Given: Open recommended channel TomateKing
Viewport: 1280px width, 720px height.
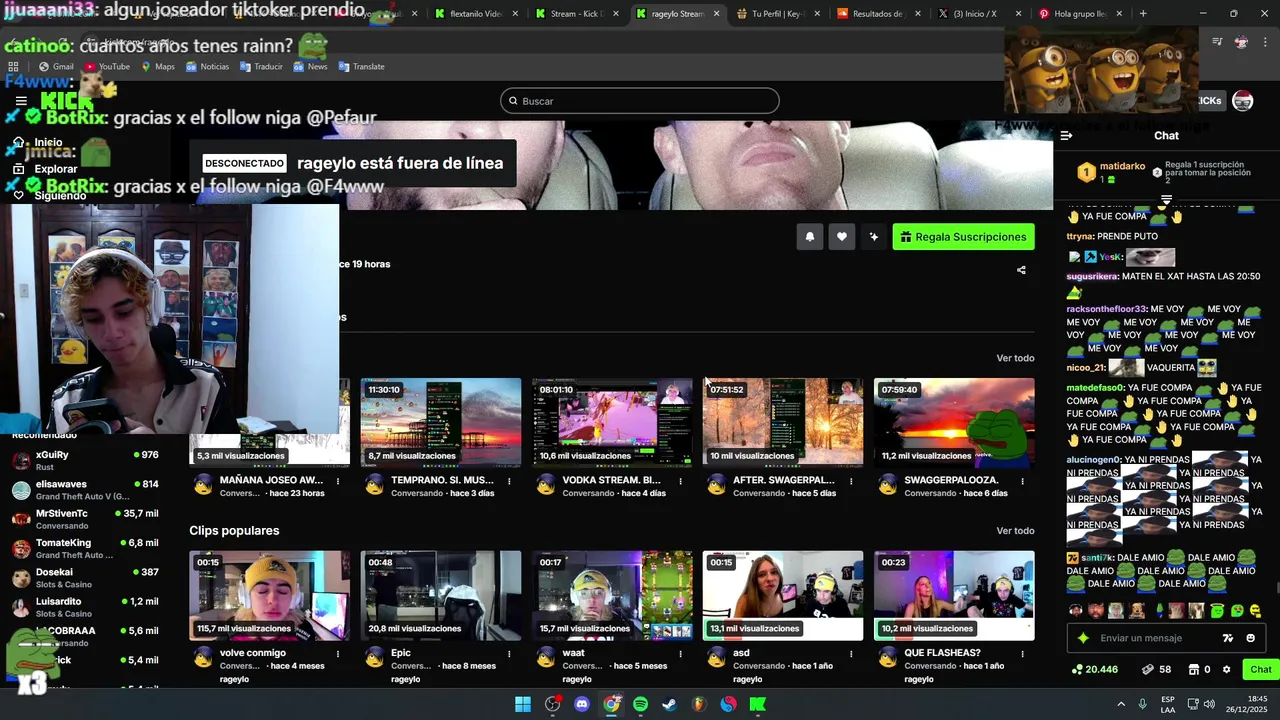Looking at the screenshot, I should pos(85,549).
